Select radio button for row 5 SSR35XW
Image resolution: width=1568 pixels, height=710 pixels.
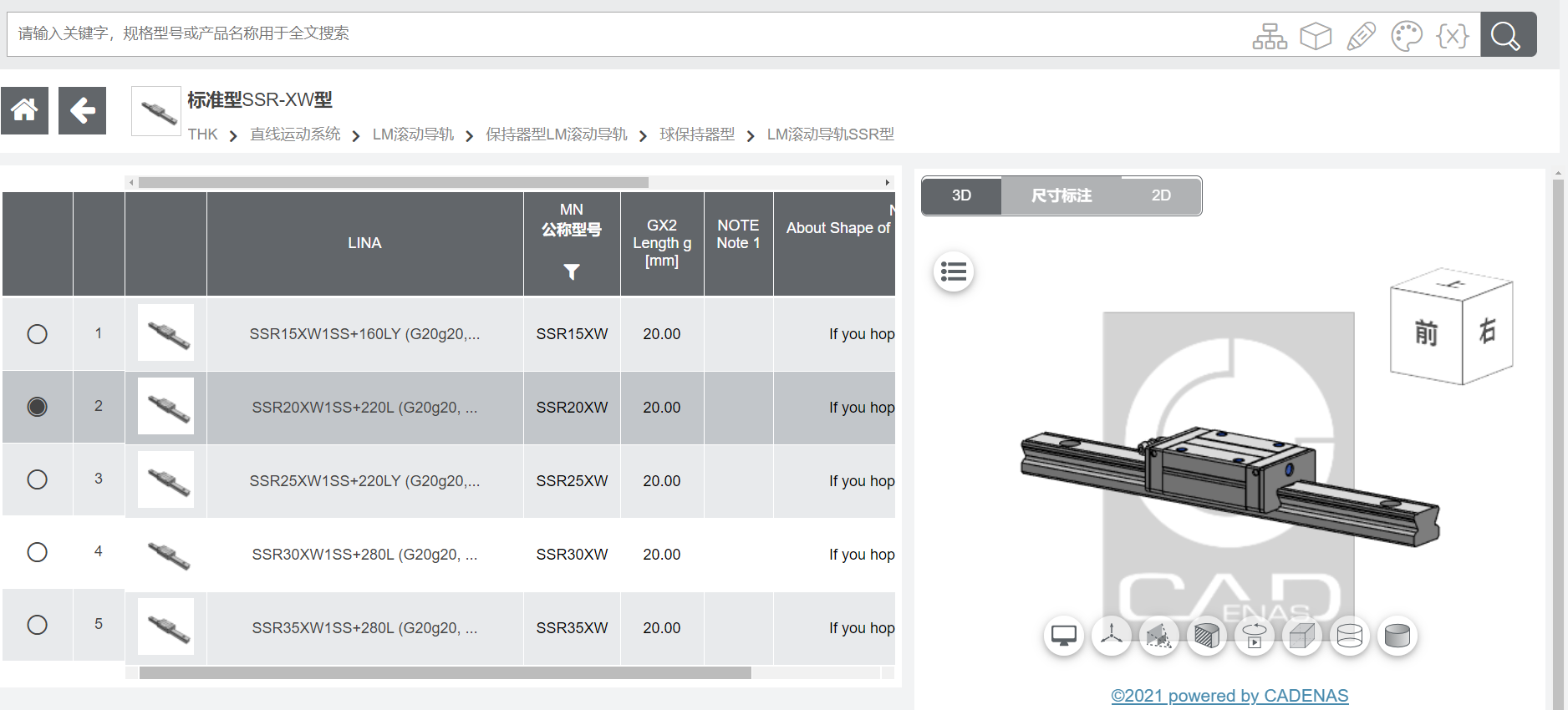pyautogui.click(x=38, y=625)
